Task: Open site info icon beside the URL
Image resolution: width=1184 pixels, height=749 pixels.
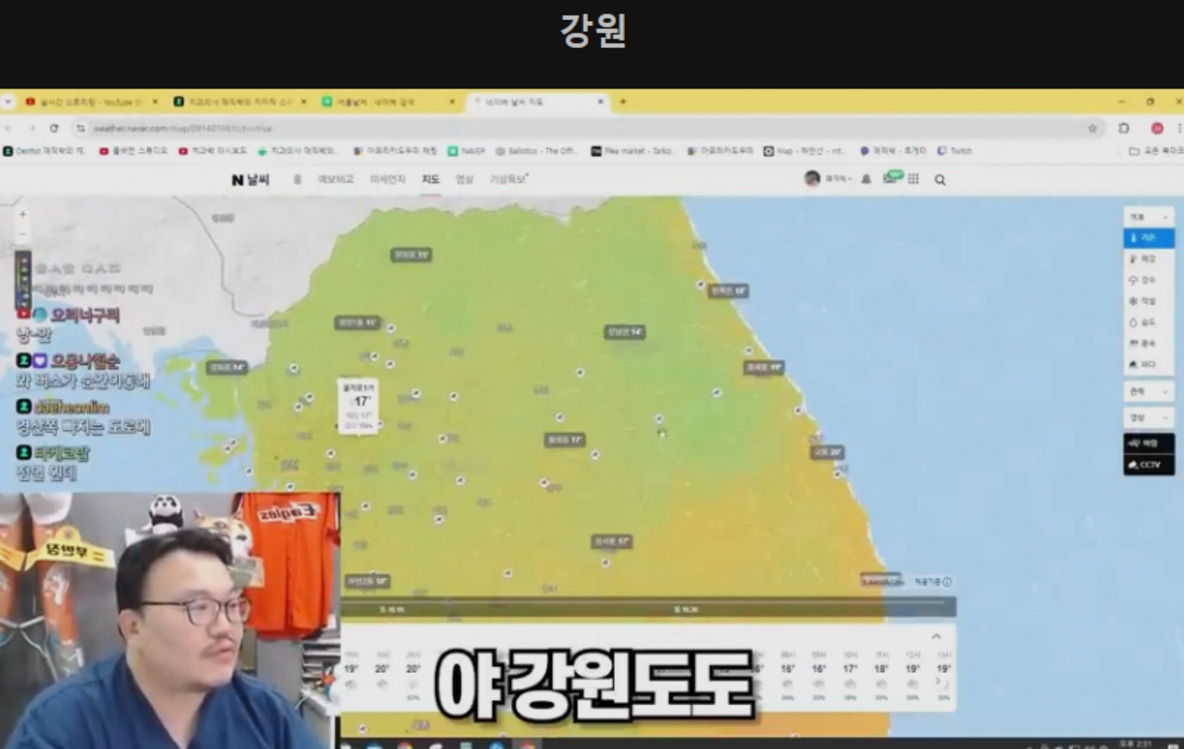Action: pos(81,128)
